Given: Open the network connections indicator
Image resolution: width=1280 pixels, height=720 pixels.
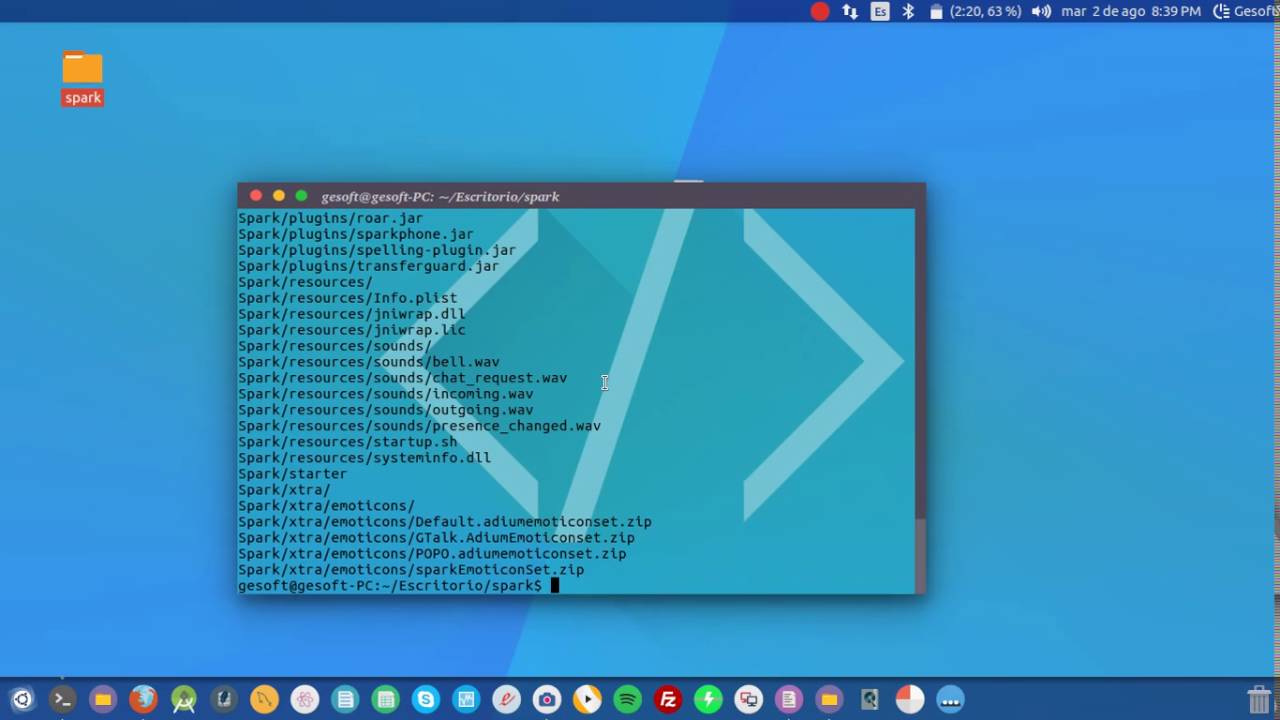Looking at the screenshot, I should [850, 11].
